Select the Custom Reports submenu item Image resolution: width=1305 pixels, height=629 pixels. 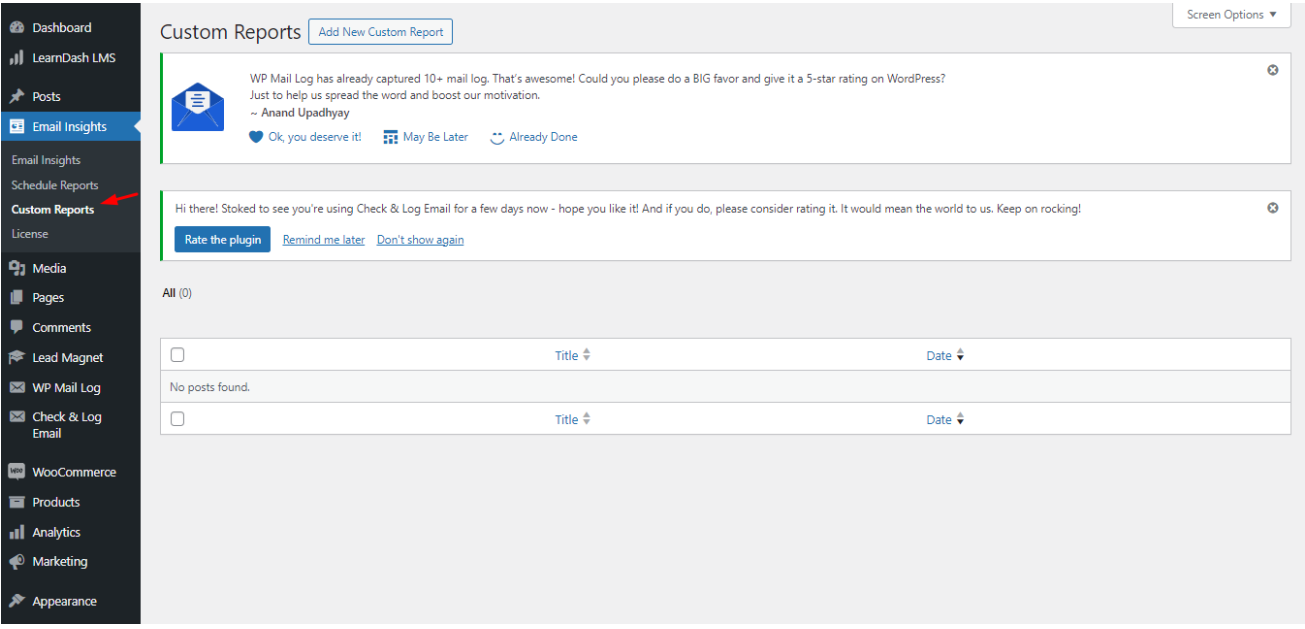click(x=53, y=210)
